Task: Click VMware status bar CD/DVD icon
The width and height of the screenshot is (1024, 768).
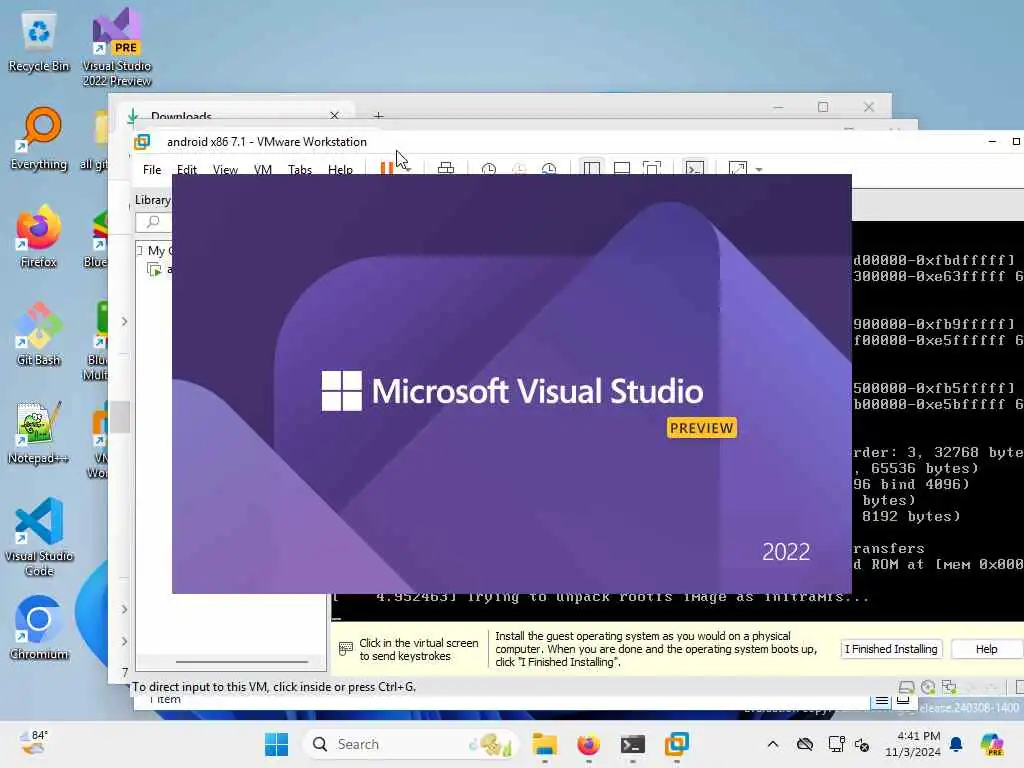Action: click(x=928, y=687)
